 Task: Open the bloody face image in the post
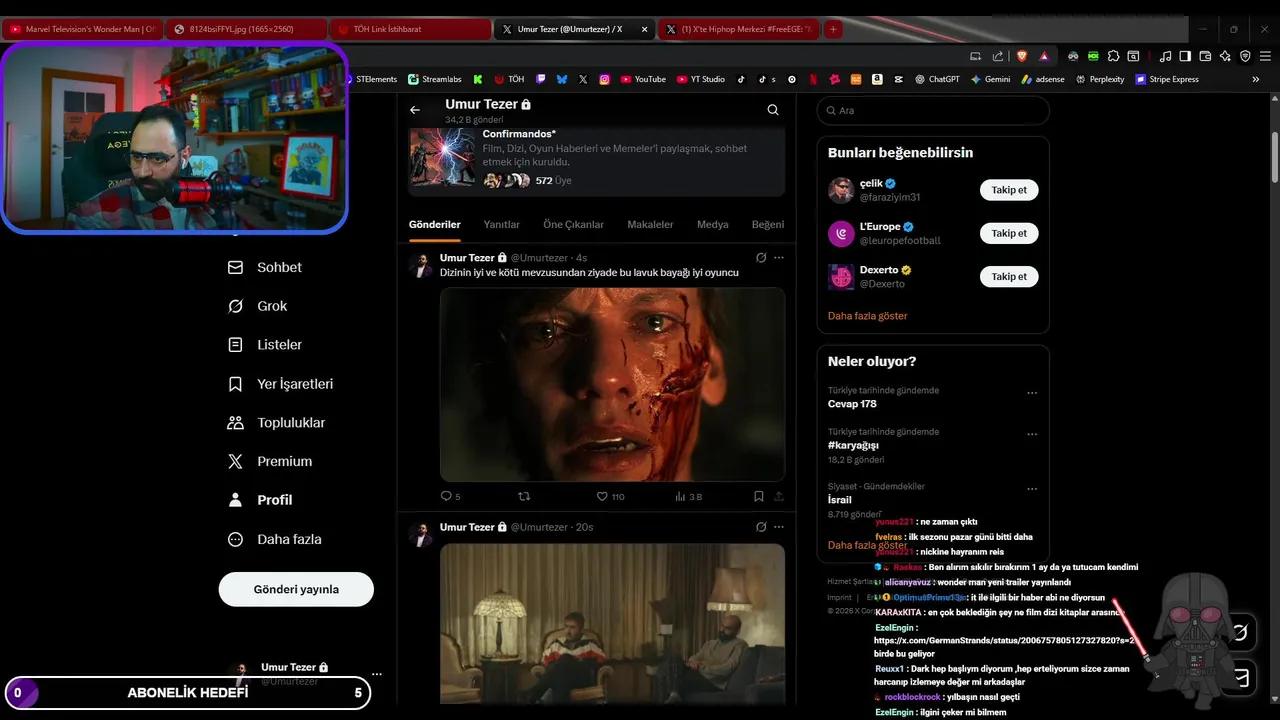[x=612, y=385]
